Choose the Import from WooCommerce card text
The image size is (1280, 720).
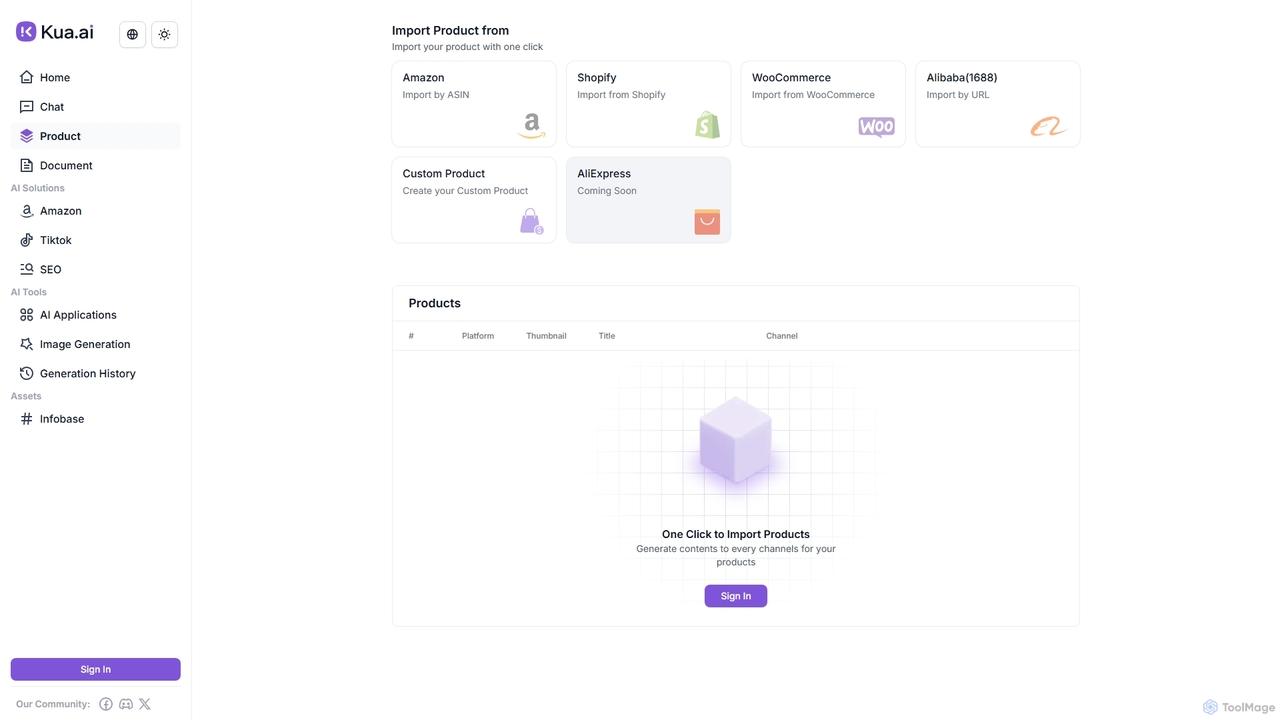[x=813, y=95]
